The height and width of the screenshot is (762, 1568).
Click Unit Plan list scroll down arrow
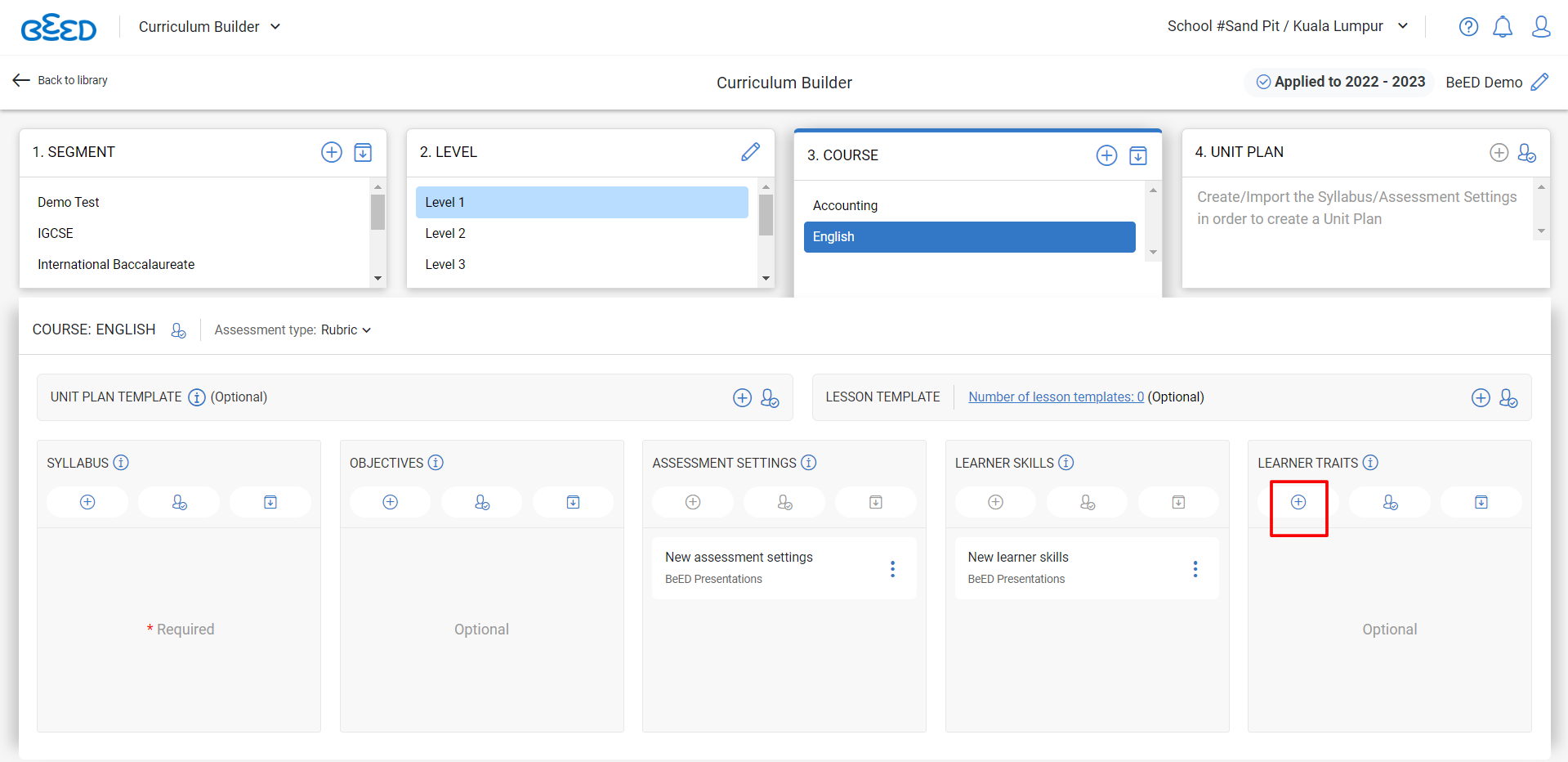(x=1541, y=231)
